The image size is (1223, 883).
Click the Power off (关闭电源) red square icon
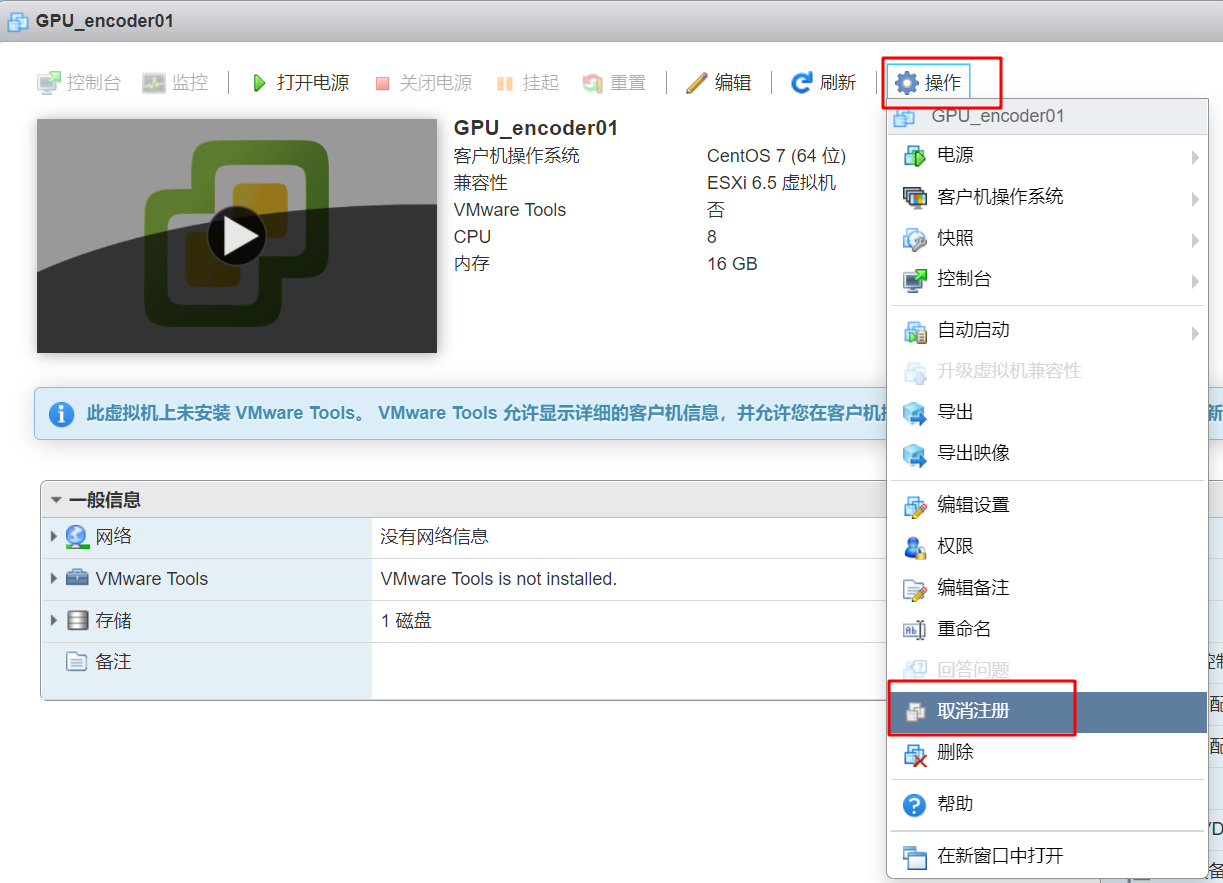click(382, 84)
